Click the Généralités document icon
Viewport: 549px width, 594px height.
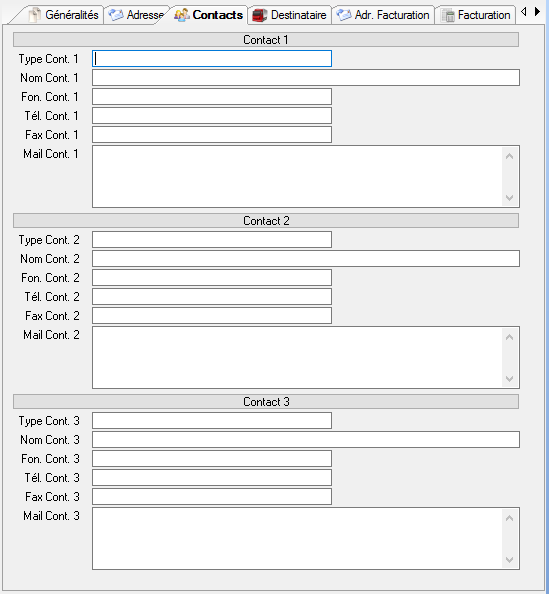click(35, 15)
